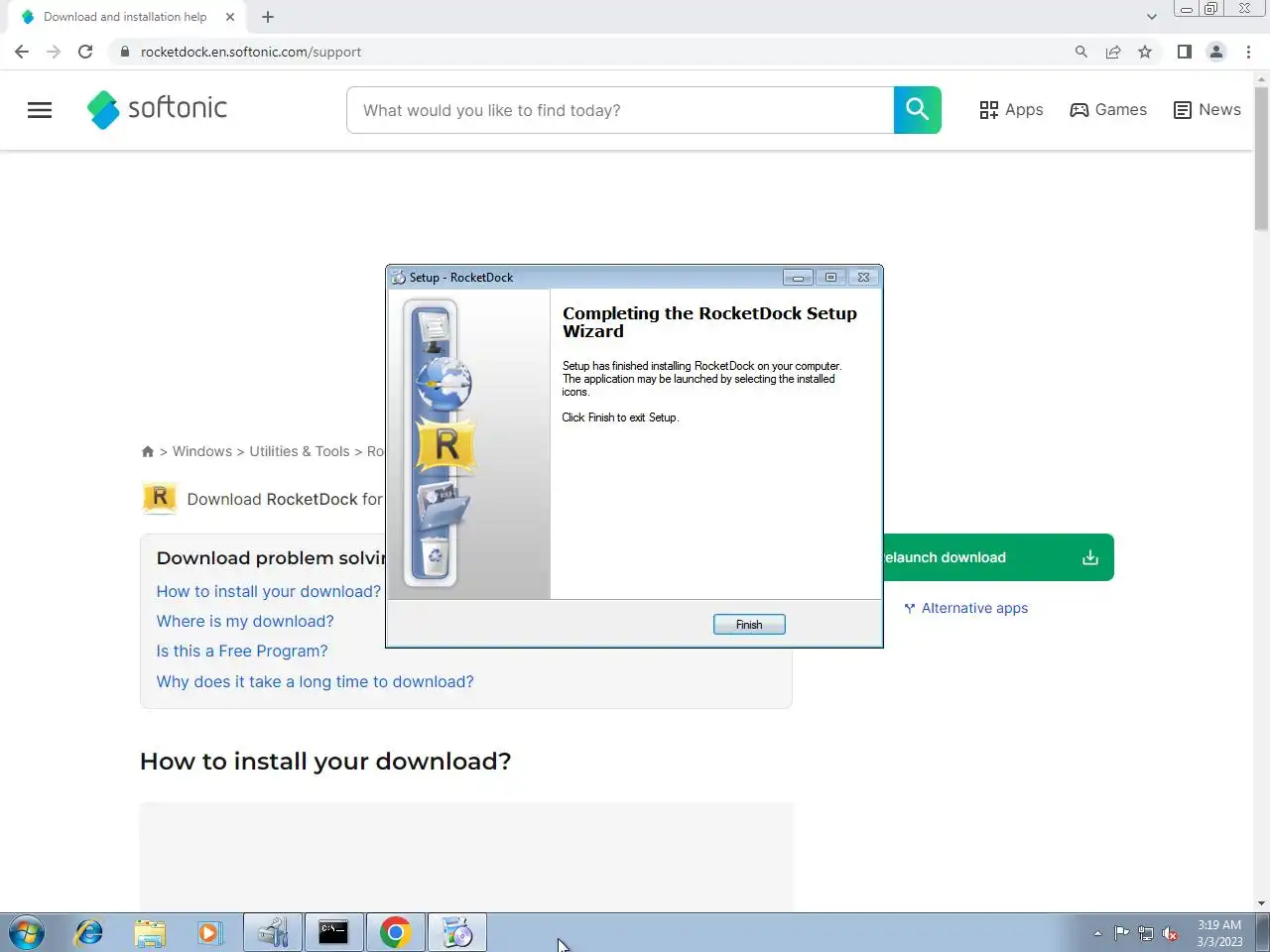This screenshot has width=1270, height=952.
Task: Click the download arrow icon on green button
Action: (x=1090, y=557)
